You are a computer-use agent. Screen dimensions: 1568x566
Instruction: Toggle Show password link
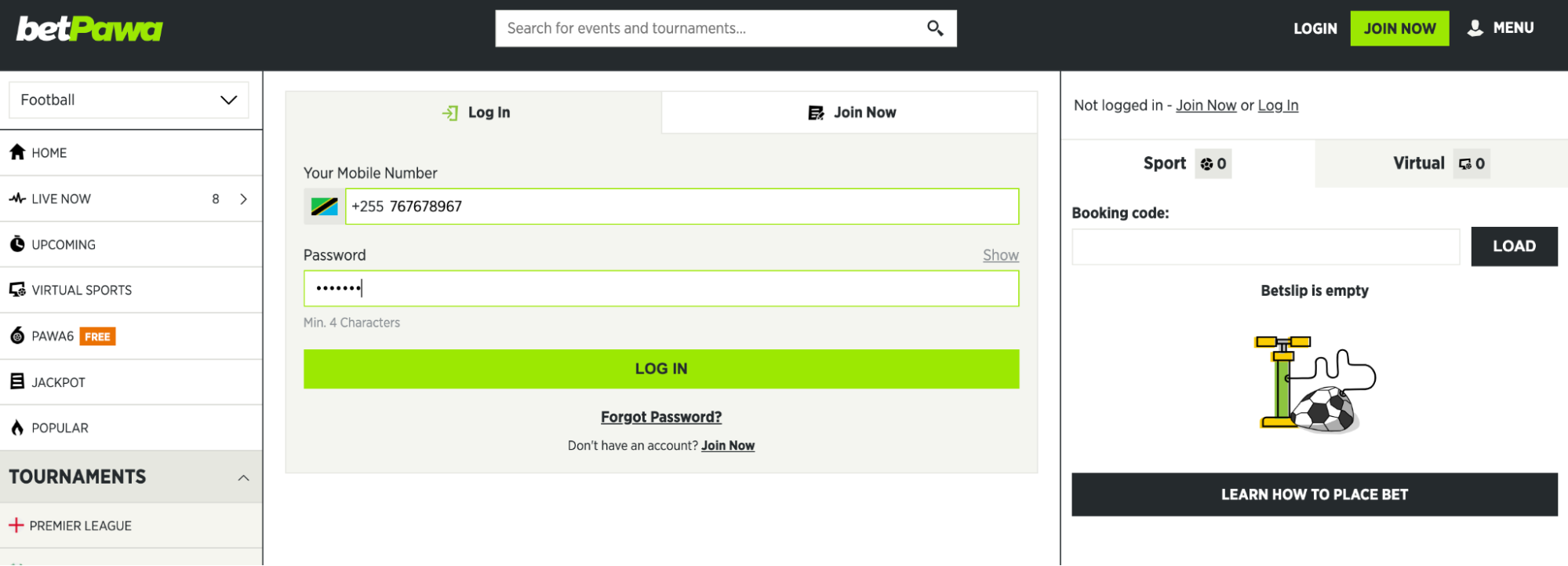click(x=1001, y=255)
